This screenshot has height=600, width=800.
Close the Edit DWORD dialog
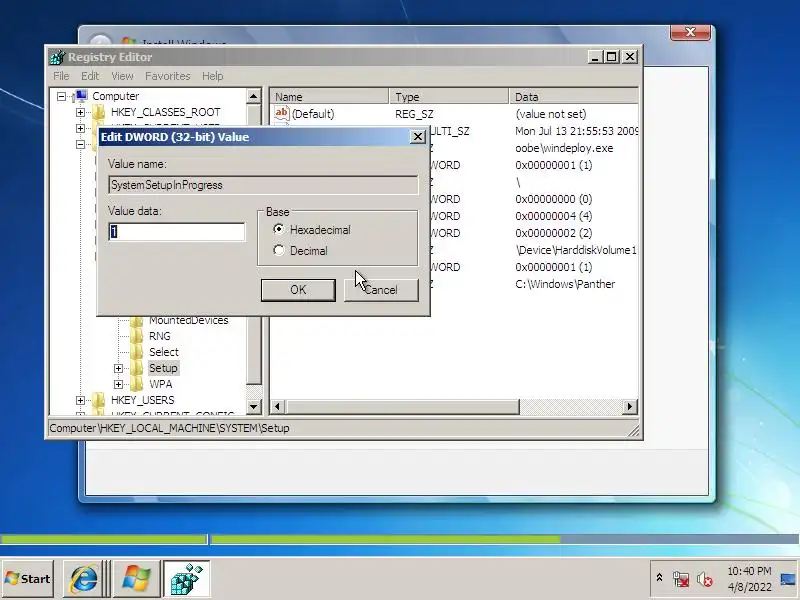tap(418, 137)
